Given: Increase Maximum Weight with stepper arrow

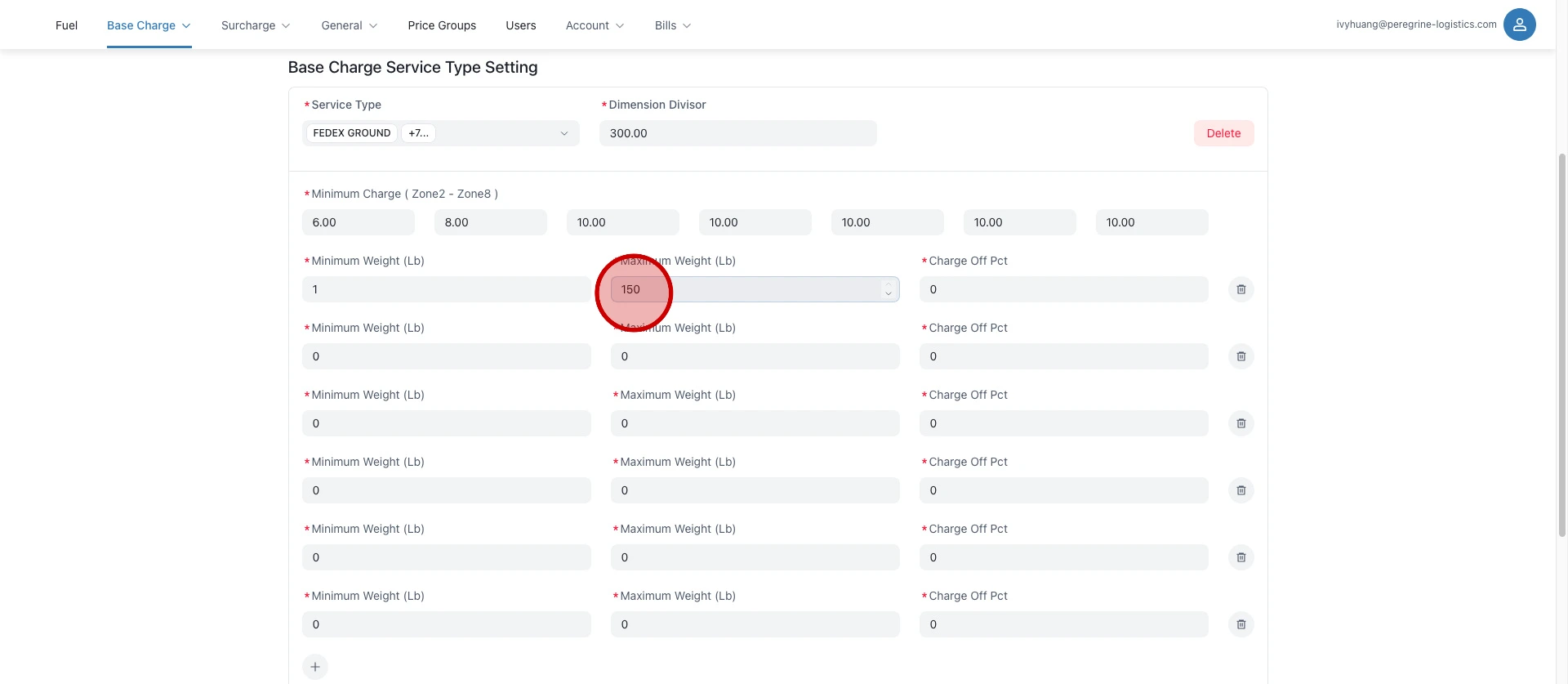Looking at the screenshot, I should point(888,284).
